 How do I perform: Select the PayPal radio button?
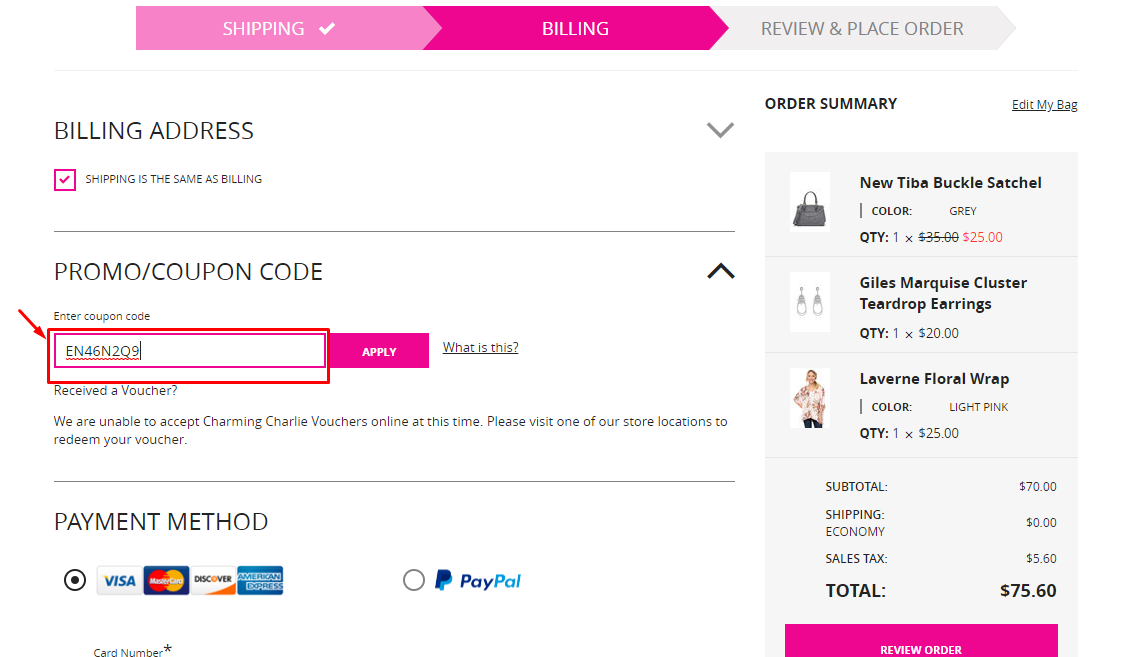point(414,580)
